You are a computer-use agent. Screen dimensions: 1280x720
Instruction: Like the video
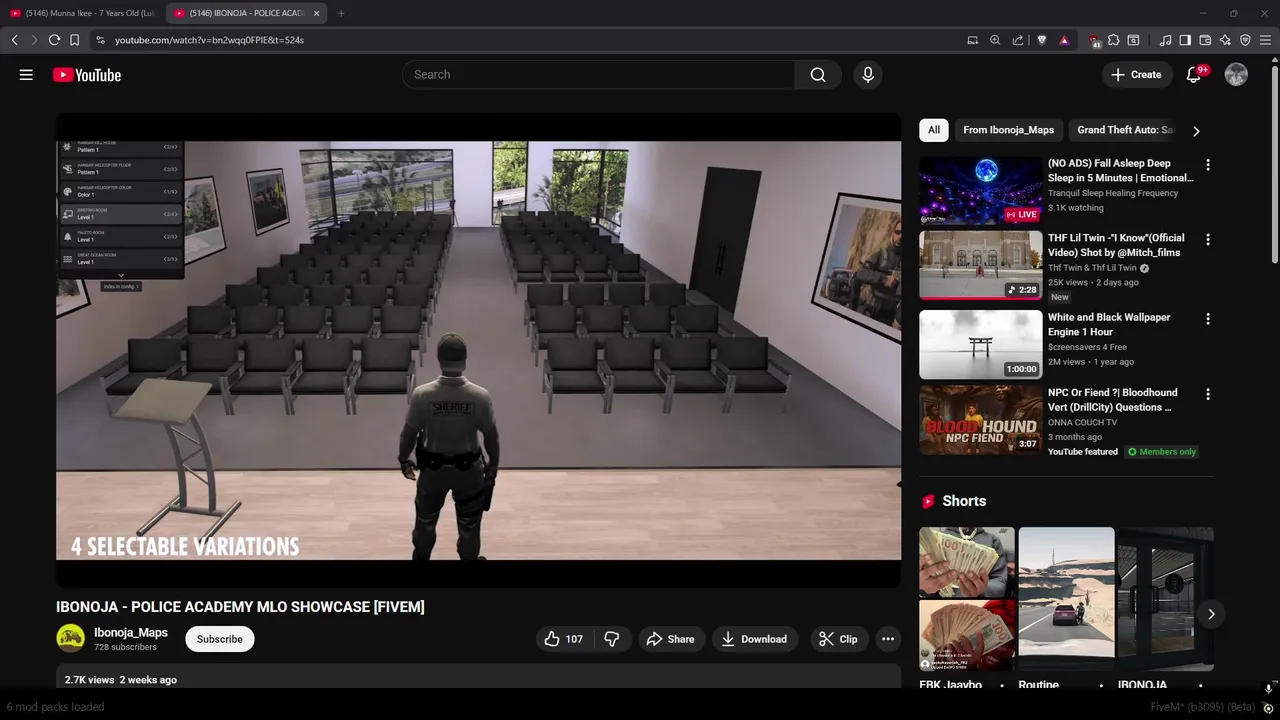pyautogui.click(x=563, y=639)
